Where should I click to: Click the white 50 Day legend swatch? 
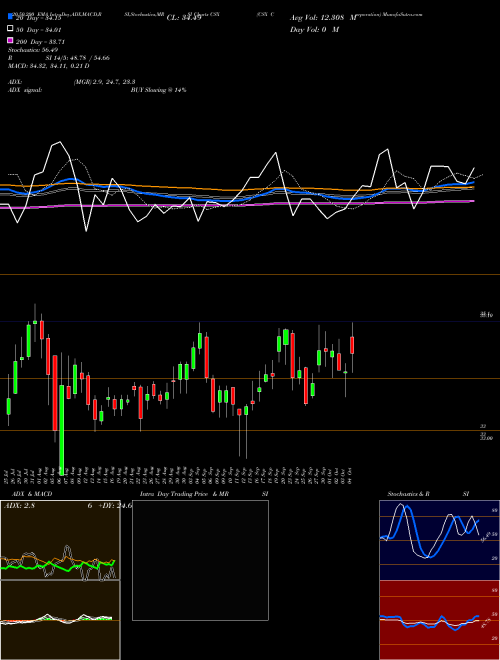coord(11,29)
